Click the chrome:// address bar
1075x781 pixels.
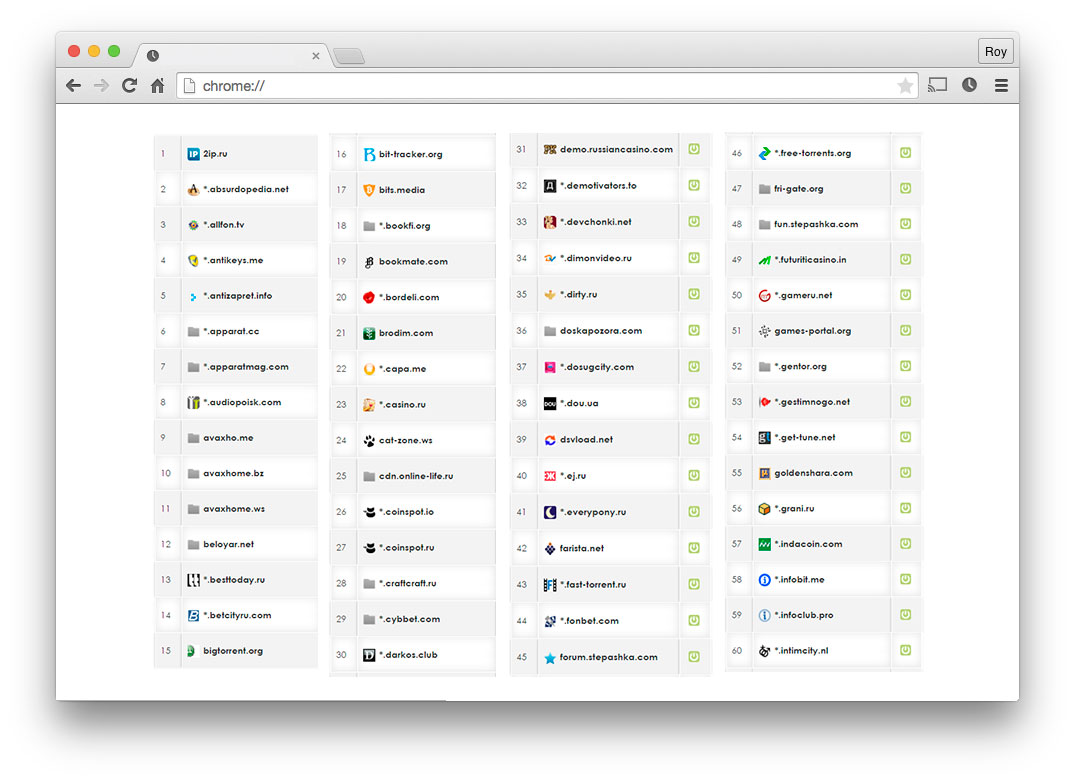click(x=547, y=86)
